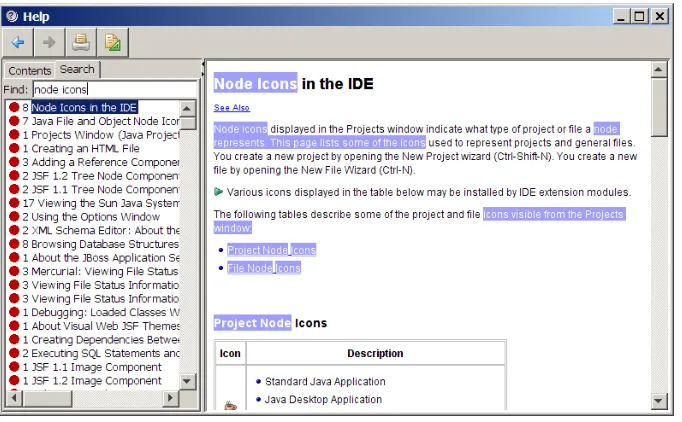The width and height of the screenshot is (682, 422).
Task: Select result About Visual Web JSF Themes
Action: (105, 326)
